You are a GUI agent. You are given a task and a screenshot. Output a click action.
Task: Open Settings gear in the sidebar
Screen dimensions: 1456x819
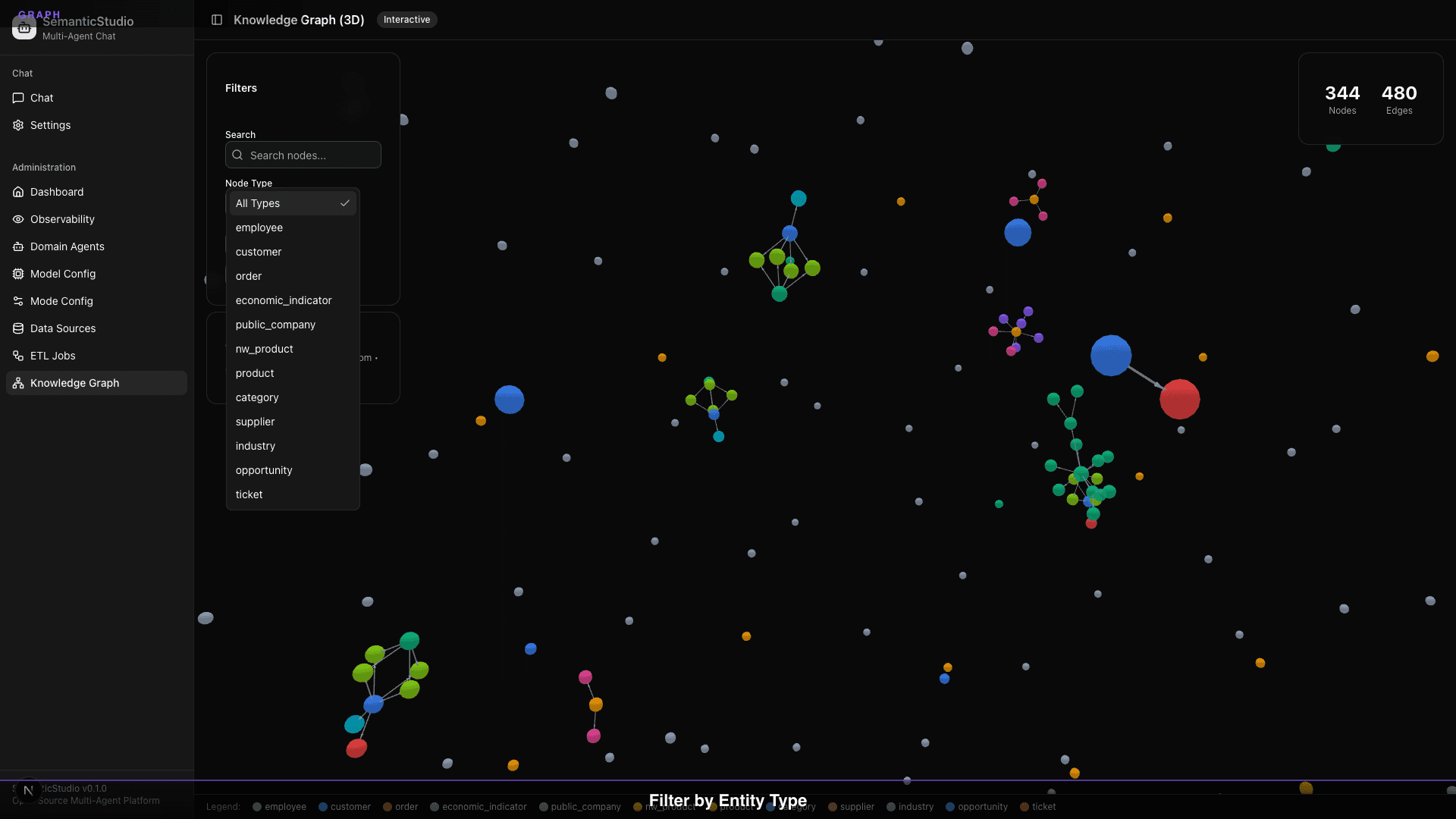(18, 125)
